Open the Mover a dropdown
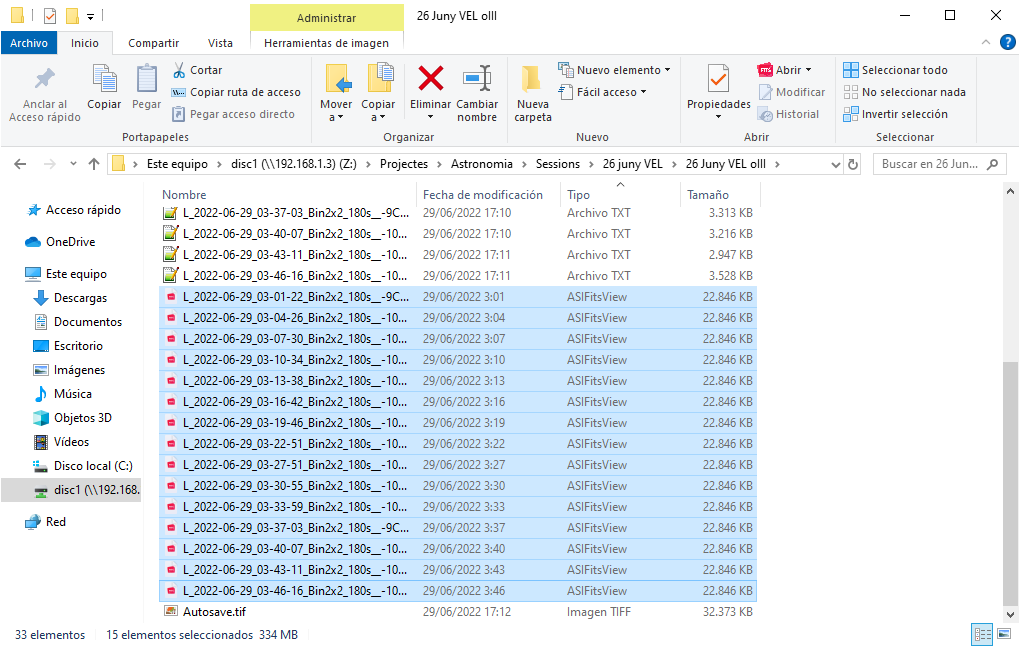 336,111
